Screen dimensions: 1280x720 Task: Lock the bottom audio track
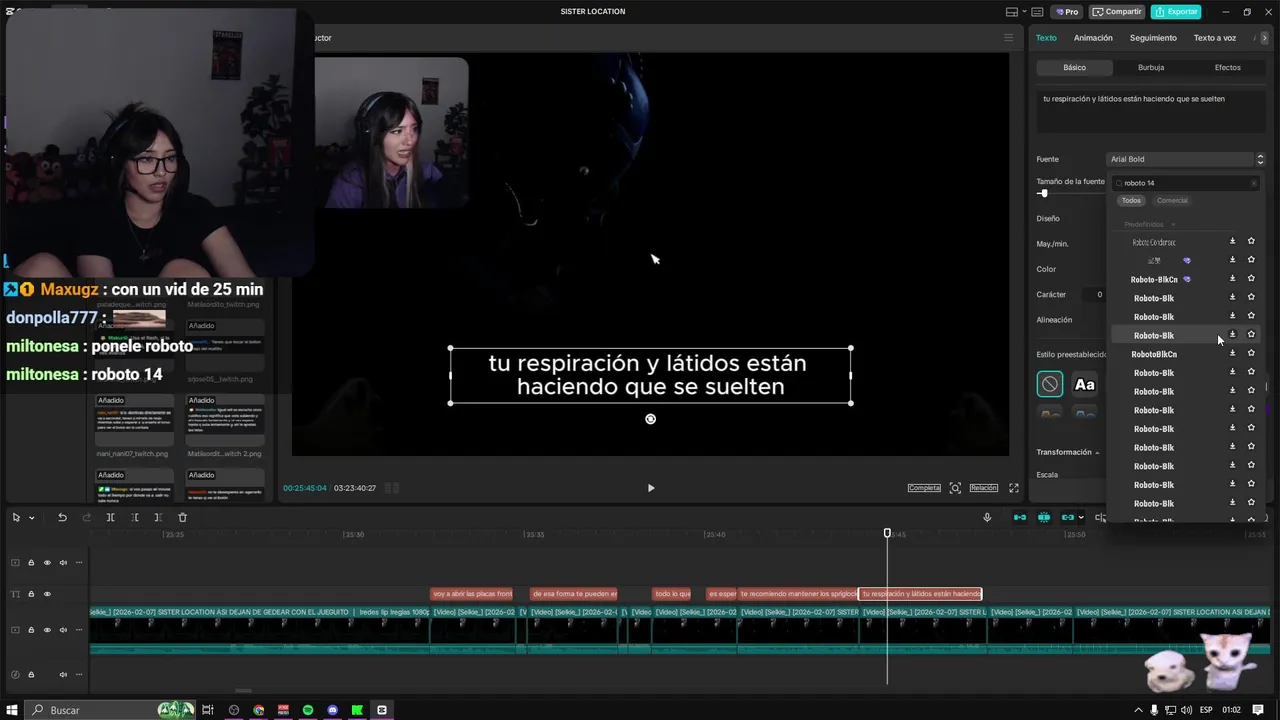tap(31, 674)
